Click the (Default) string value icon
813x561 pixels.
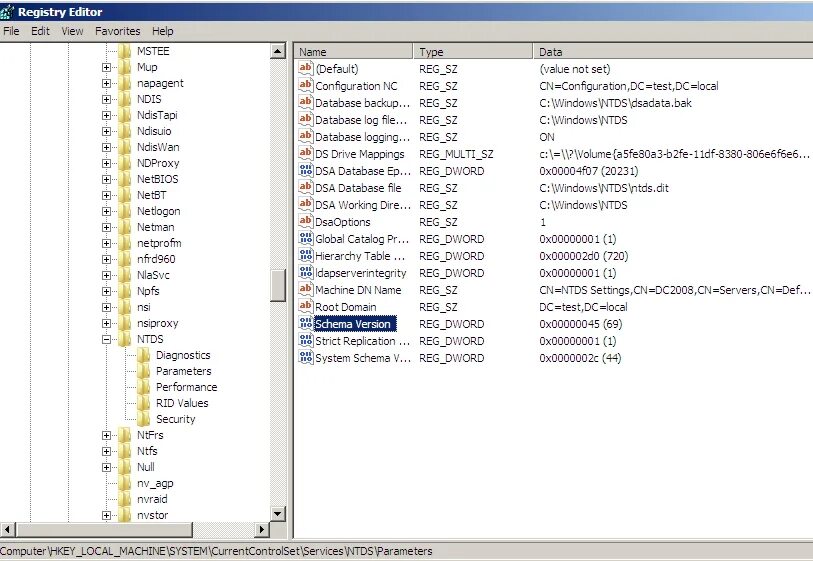coord(306,68)
